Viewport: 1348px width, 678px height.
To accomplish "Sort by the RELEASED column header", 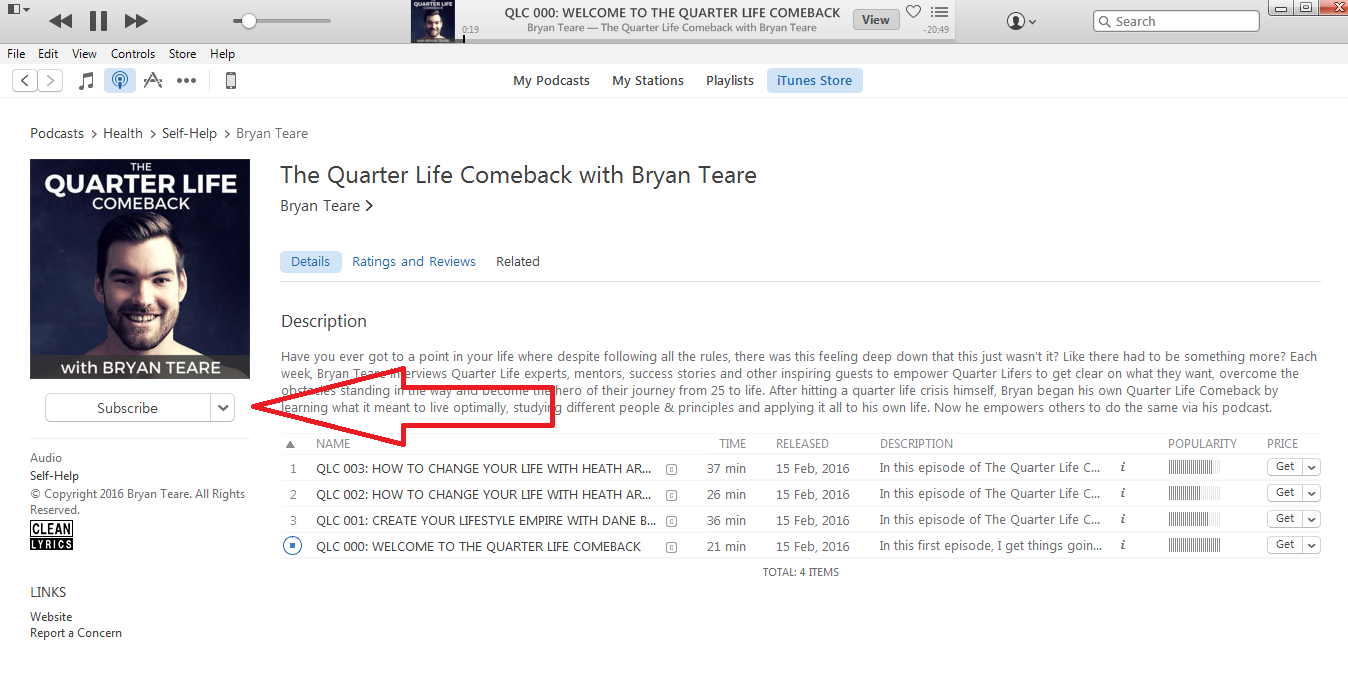I will coord(802,444).
